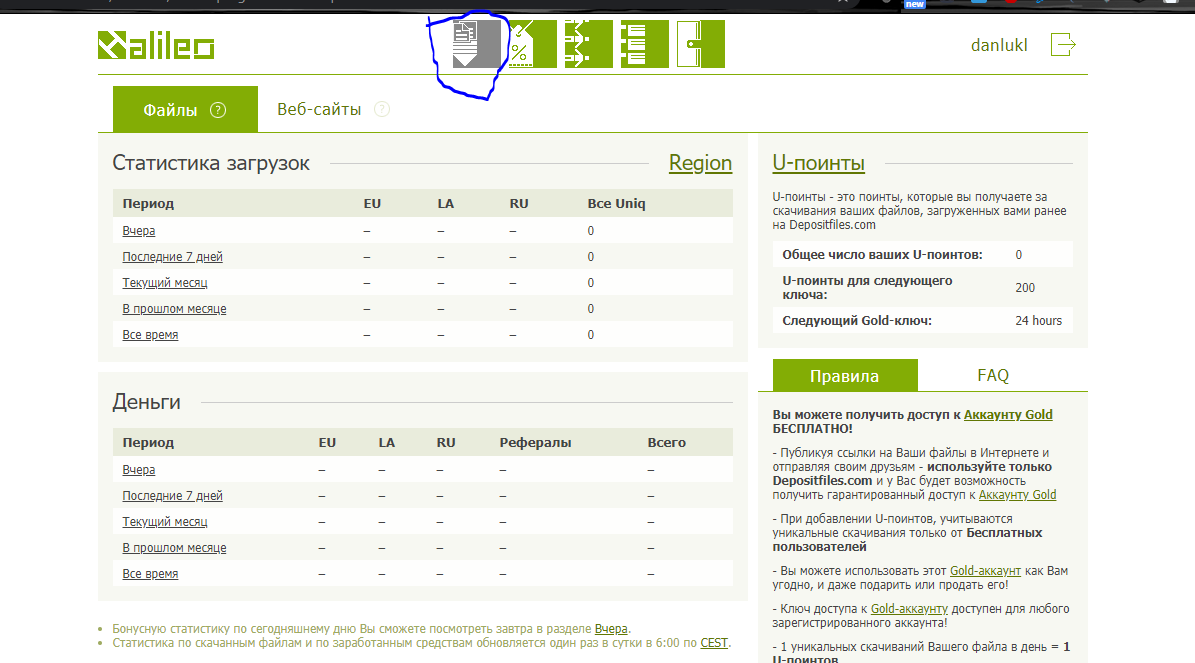Open the branching arrows referrals icon
The height and width of the screenshot is (663, 1195).
588,44
